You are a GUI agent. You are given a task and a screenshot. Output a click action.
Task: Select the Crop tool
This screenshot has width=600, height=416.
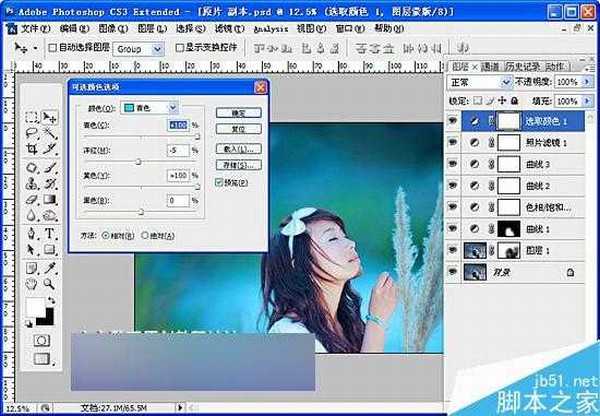pyautogui.click(x=32, y=148)
